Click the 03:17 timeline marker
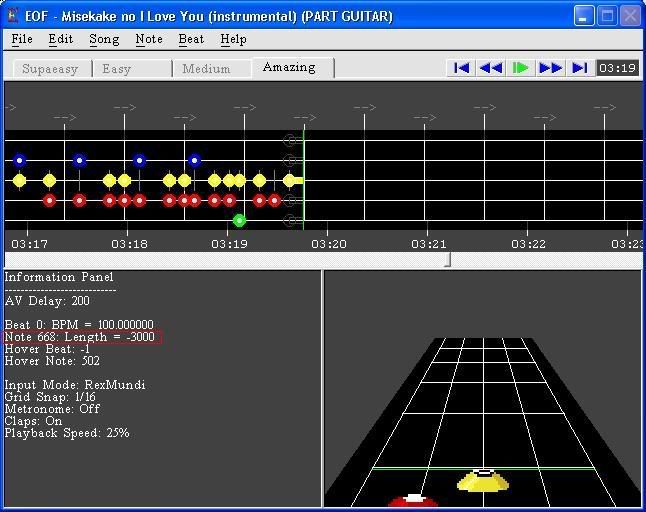Viewport: 646px width, 512px height. 29,244
